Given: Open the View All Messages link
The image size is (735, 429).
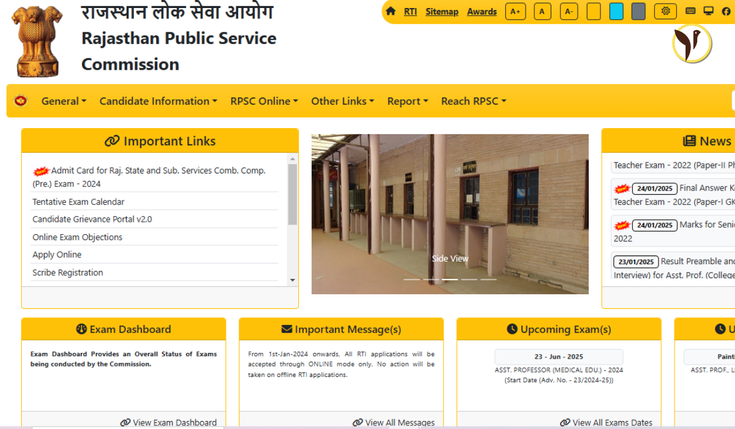Looking at the screenshot, I should click(393, 422).
